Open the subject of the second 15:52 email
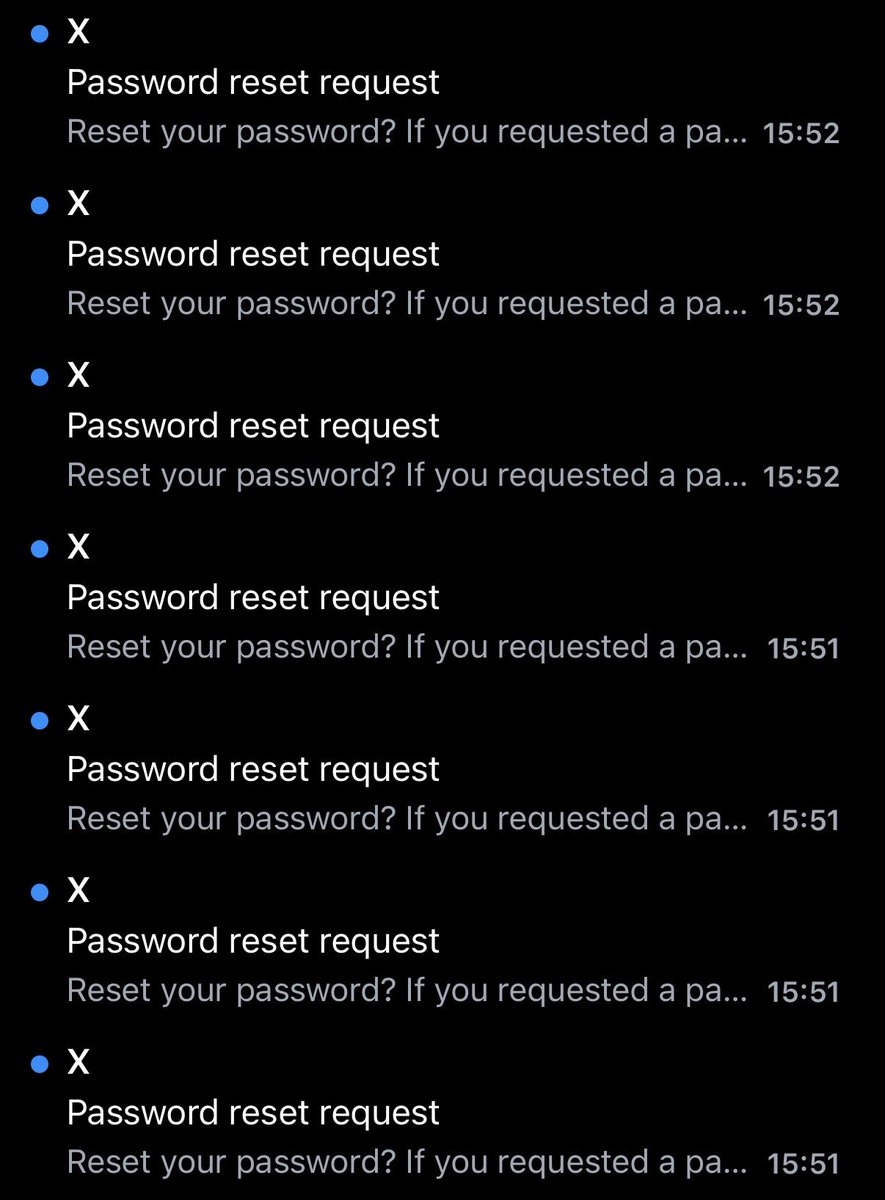This screenshot has width=885, height=1200. pyautogui.click(x=253, y=255)
